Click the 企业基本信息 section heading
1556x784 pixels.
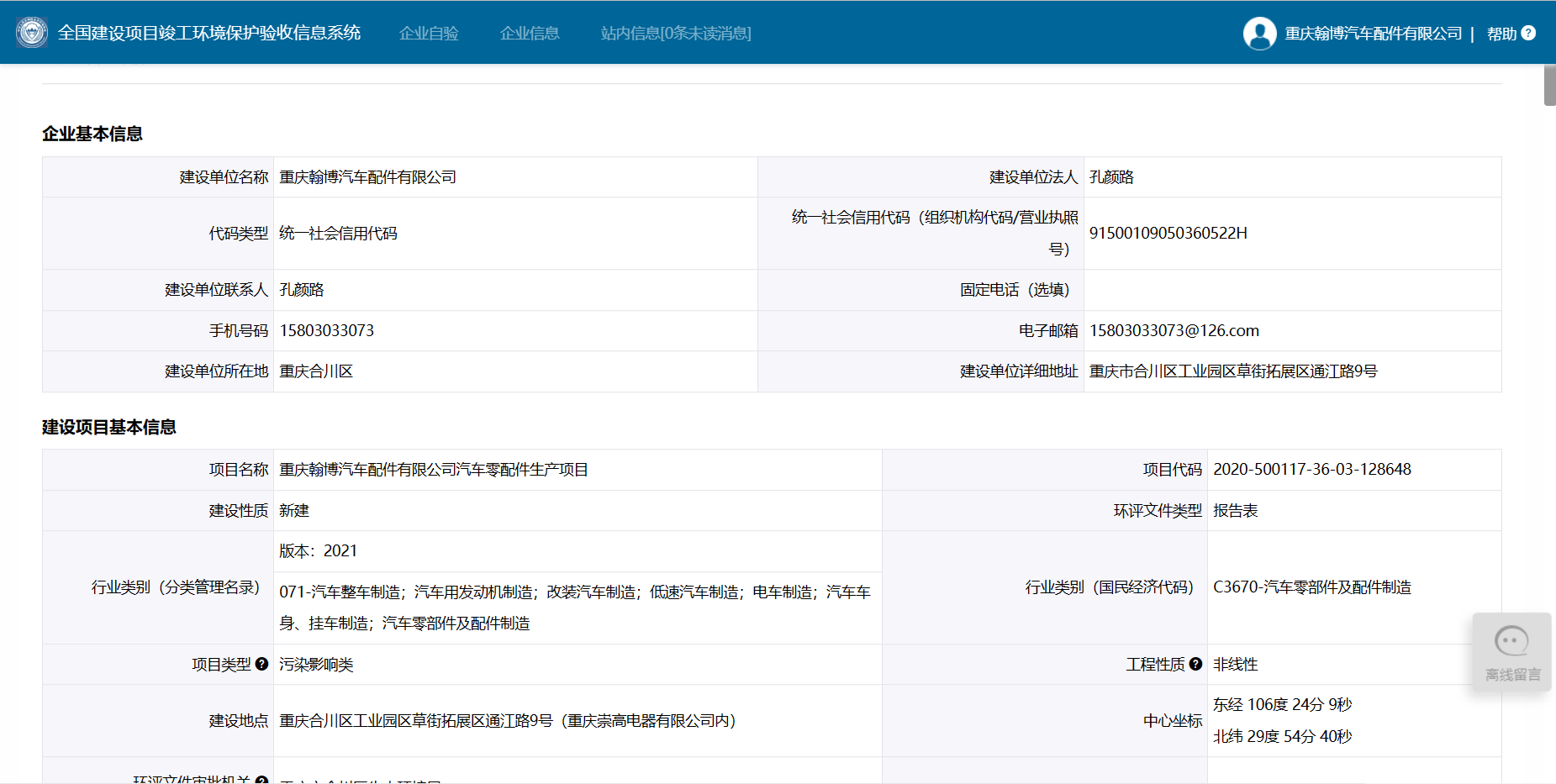(92, 134)
